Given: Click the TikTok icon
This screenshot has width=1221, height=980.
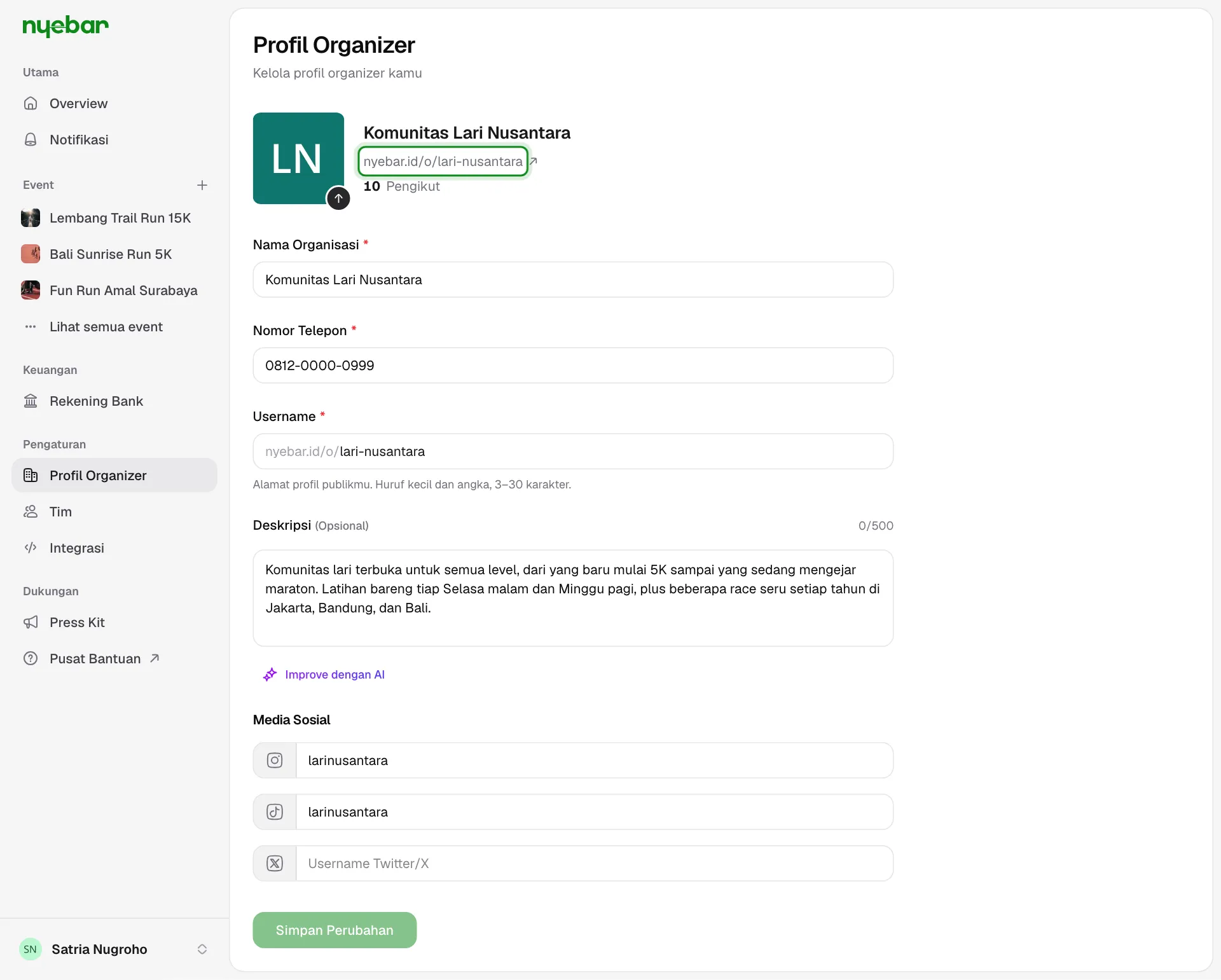Looking at the screenshot, I should tap(275, 812).
